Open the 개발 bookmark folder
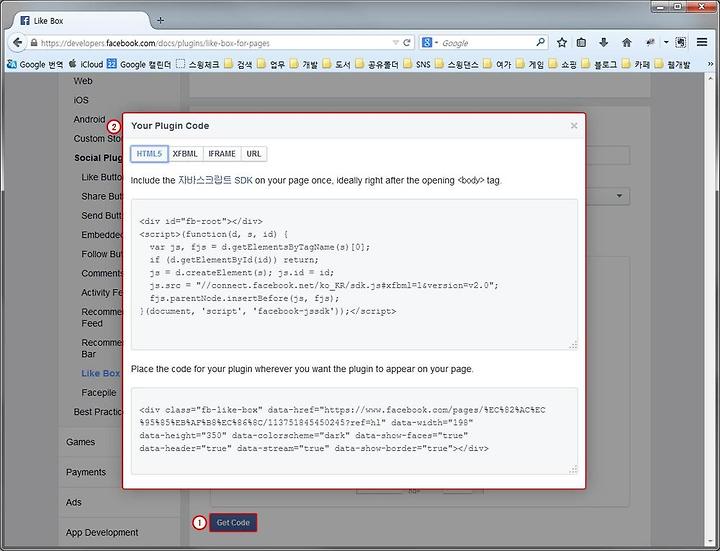This screenshot has height=551, width=720. tap(304, 64)
